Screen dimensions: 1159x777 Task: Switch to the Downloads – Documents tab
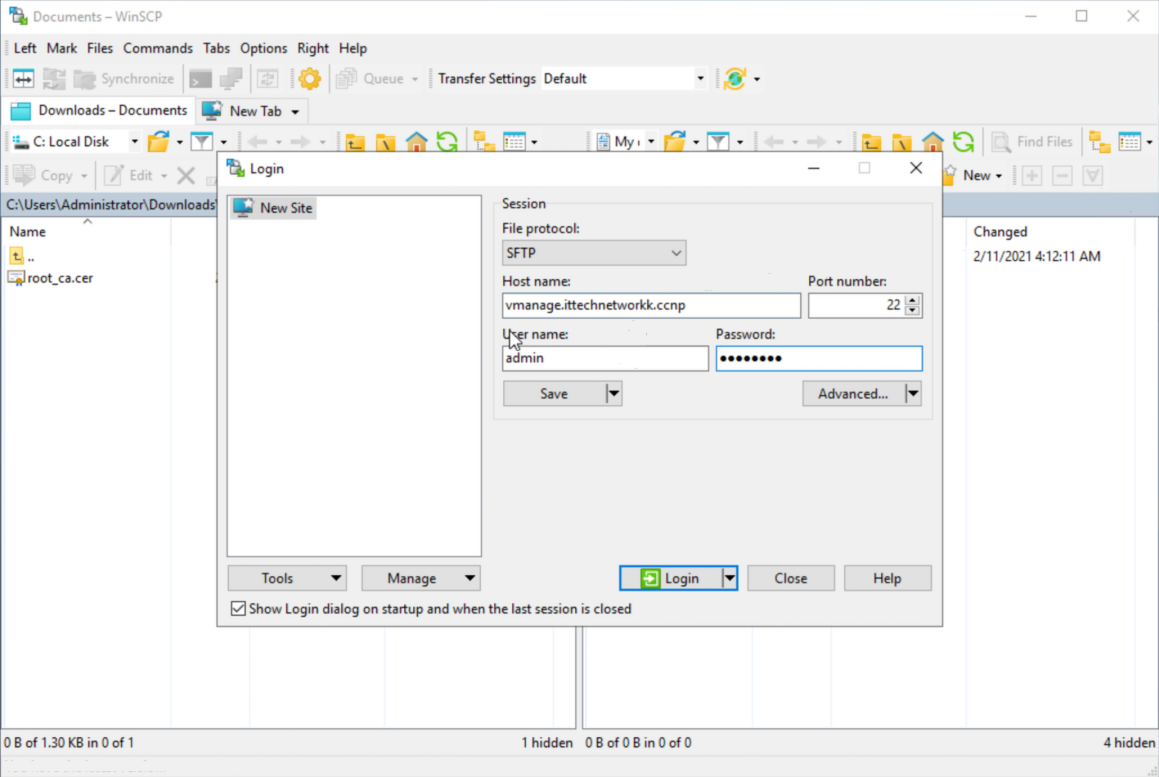(x=99, y=110)
